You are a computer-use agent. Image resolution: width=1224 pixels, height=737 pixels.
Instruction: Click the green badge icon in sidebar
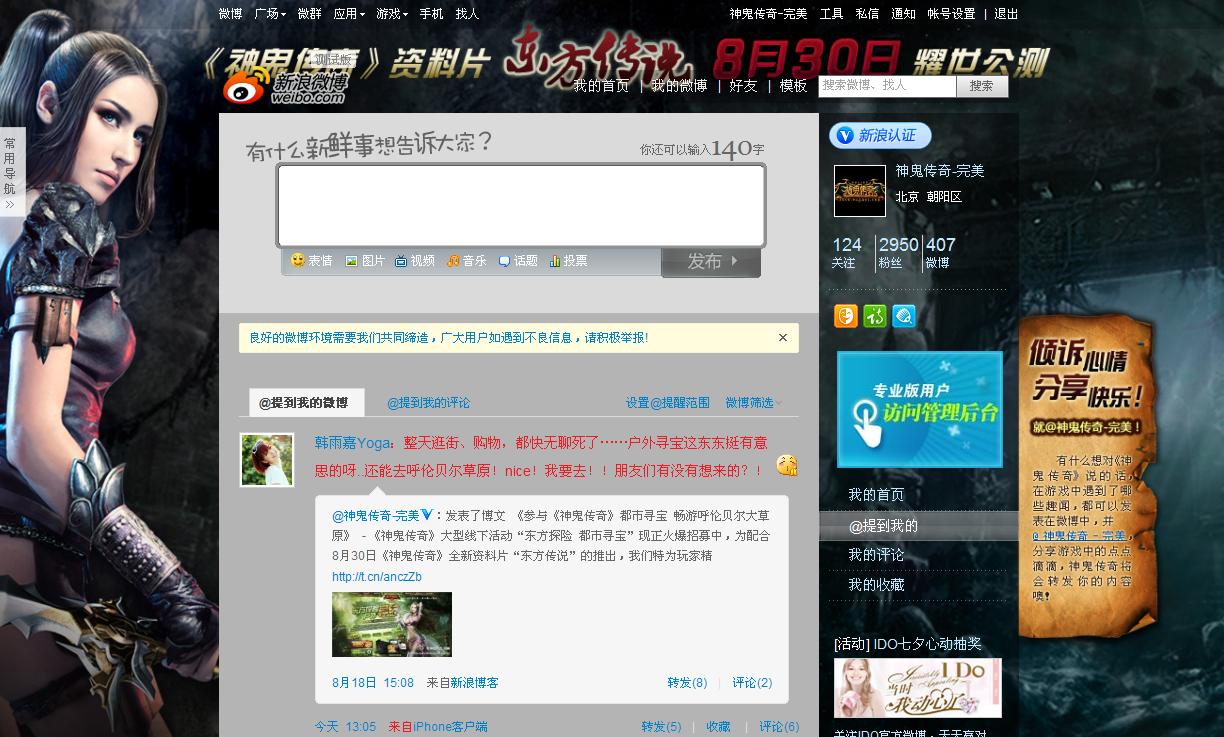[x=875, y=316]
